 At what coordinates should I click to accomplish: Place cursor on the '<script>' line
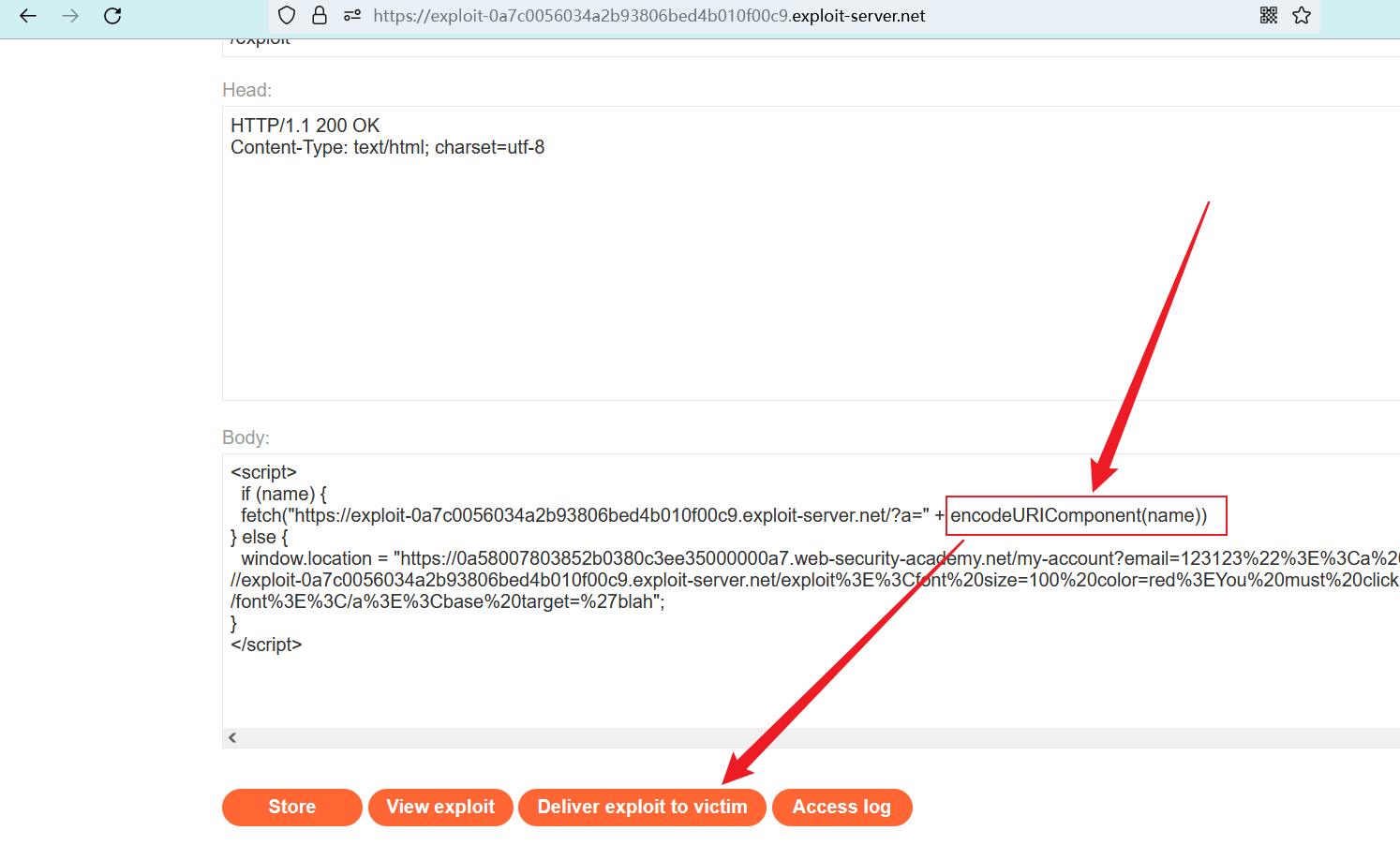263,472
